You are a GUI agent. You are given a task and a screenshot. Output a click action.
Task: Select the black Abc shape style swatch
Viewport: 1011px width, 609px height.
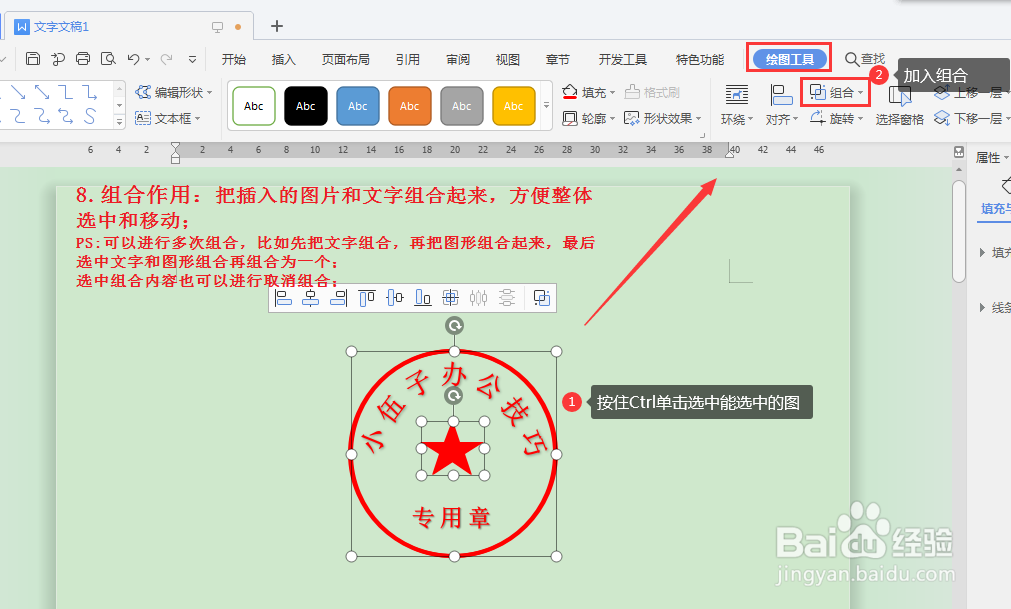(x=305, y=105)
